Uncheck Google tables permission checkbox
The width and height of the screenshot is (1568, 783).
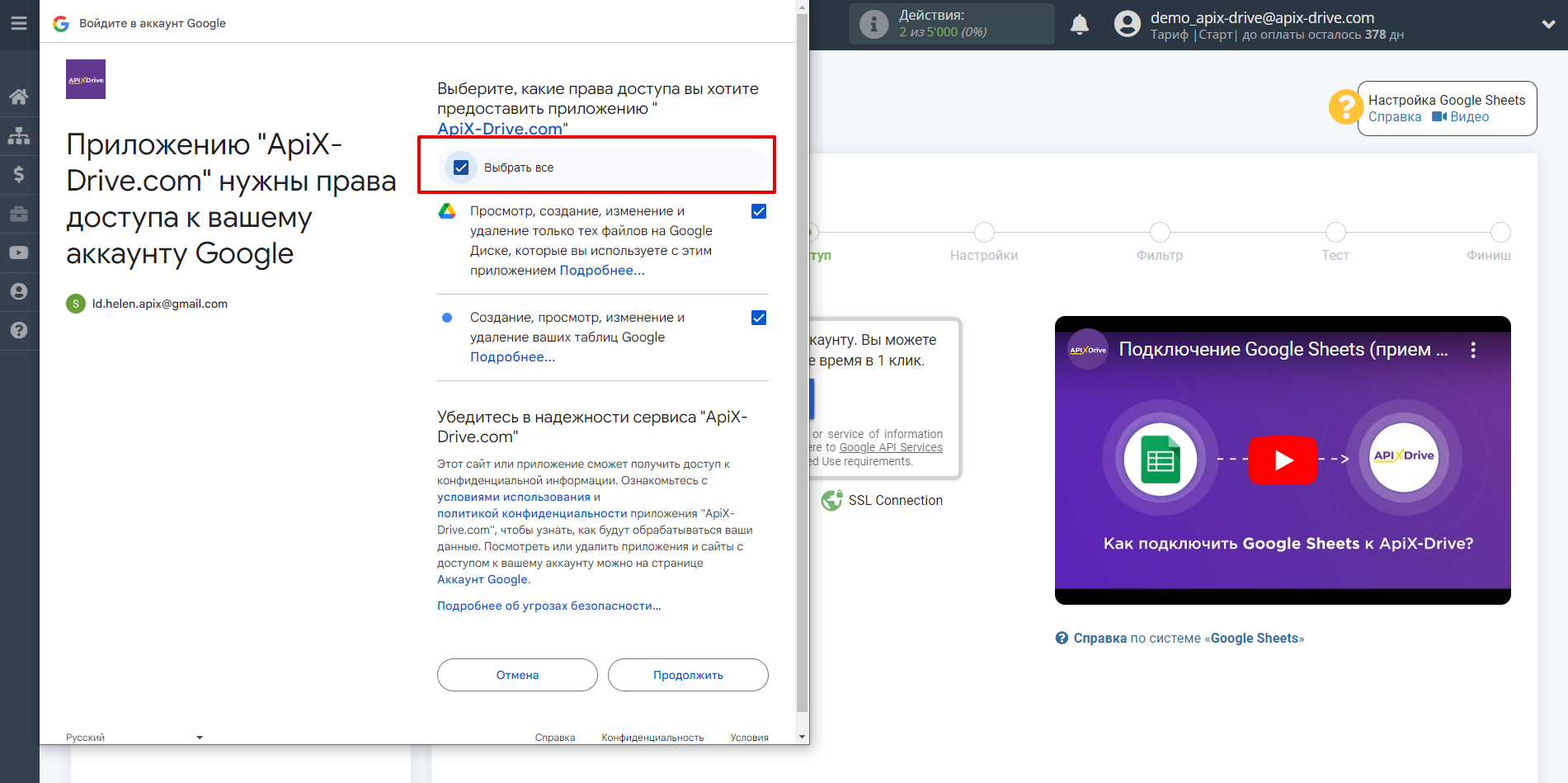(759, 318)
